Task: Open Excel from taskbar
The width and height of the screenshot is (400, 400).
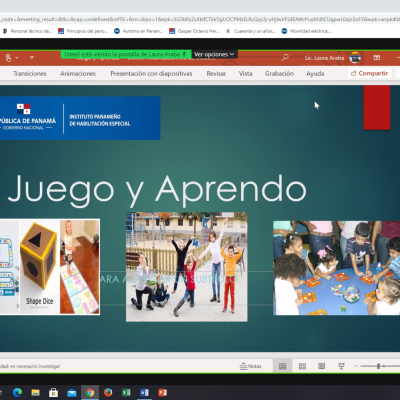Action: pos(126,392)
